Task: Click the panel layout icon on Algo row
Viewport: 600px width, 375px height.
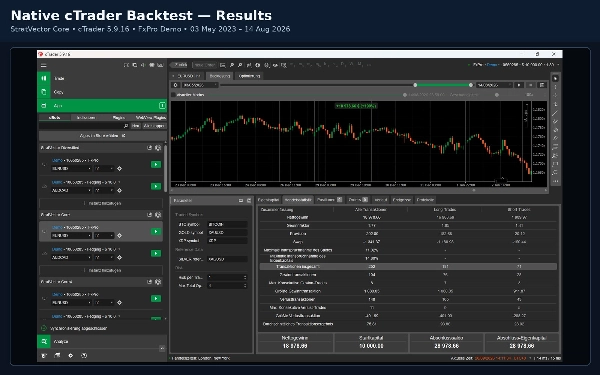Action: click(x=162, y=105)
